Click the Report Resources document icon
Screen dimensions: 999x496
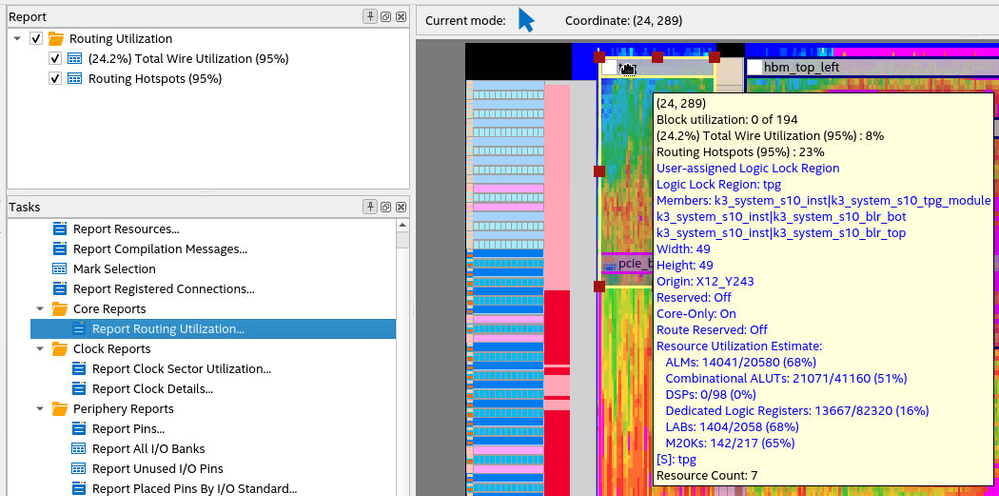[60, 229]
